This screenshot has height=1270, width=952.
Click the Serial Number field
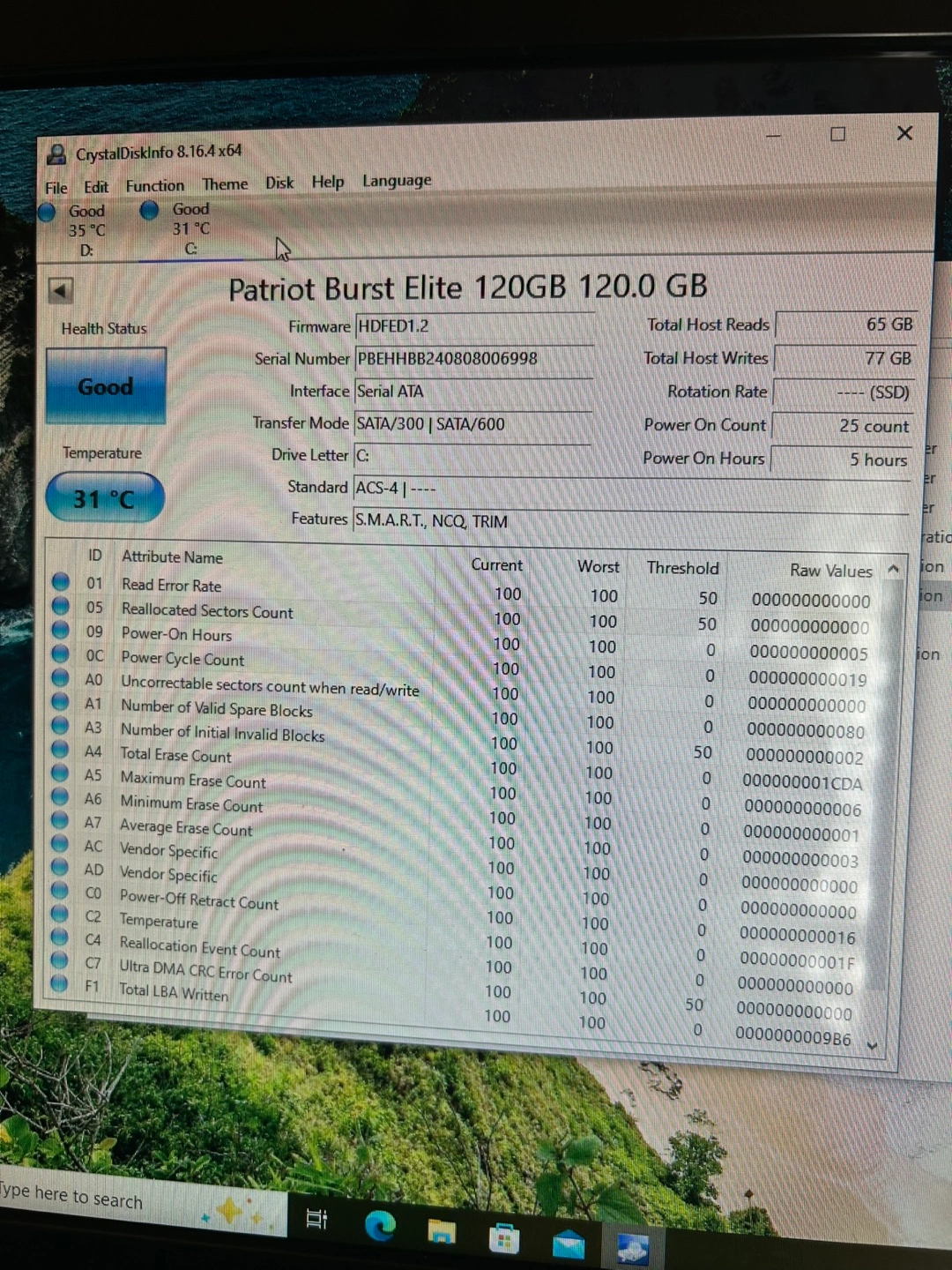tap(473, 359)
